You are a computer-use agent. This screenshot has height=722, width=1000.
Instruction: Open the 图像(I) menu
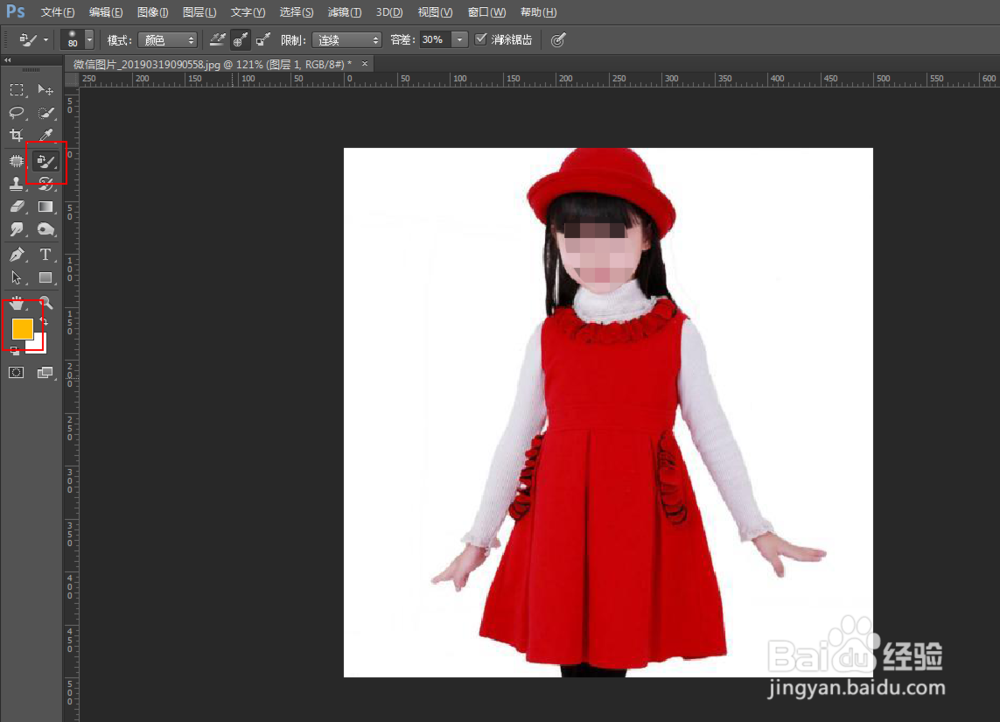point(152,12)
